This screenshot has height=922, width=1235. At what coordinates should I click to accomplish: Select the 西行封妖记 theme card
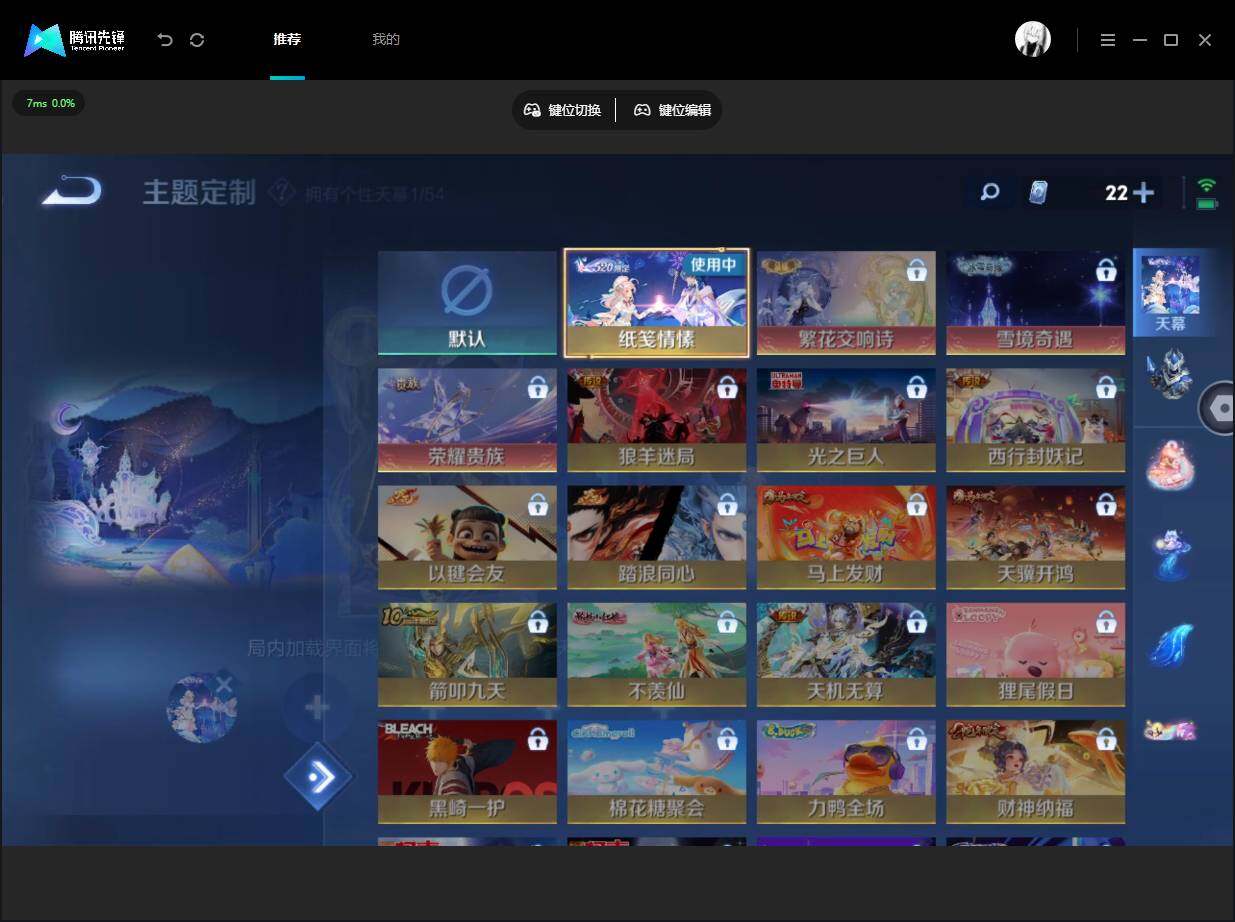tap(1035, 420)
